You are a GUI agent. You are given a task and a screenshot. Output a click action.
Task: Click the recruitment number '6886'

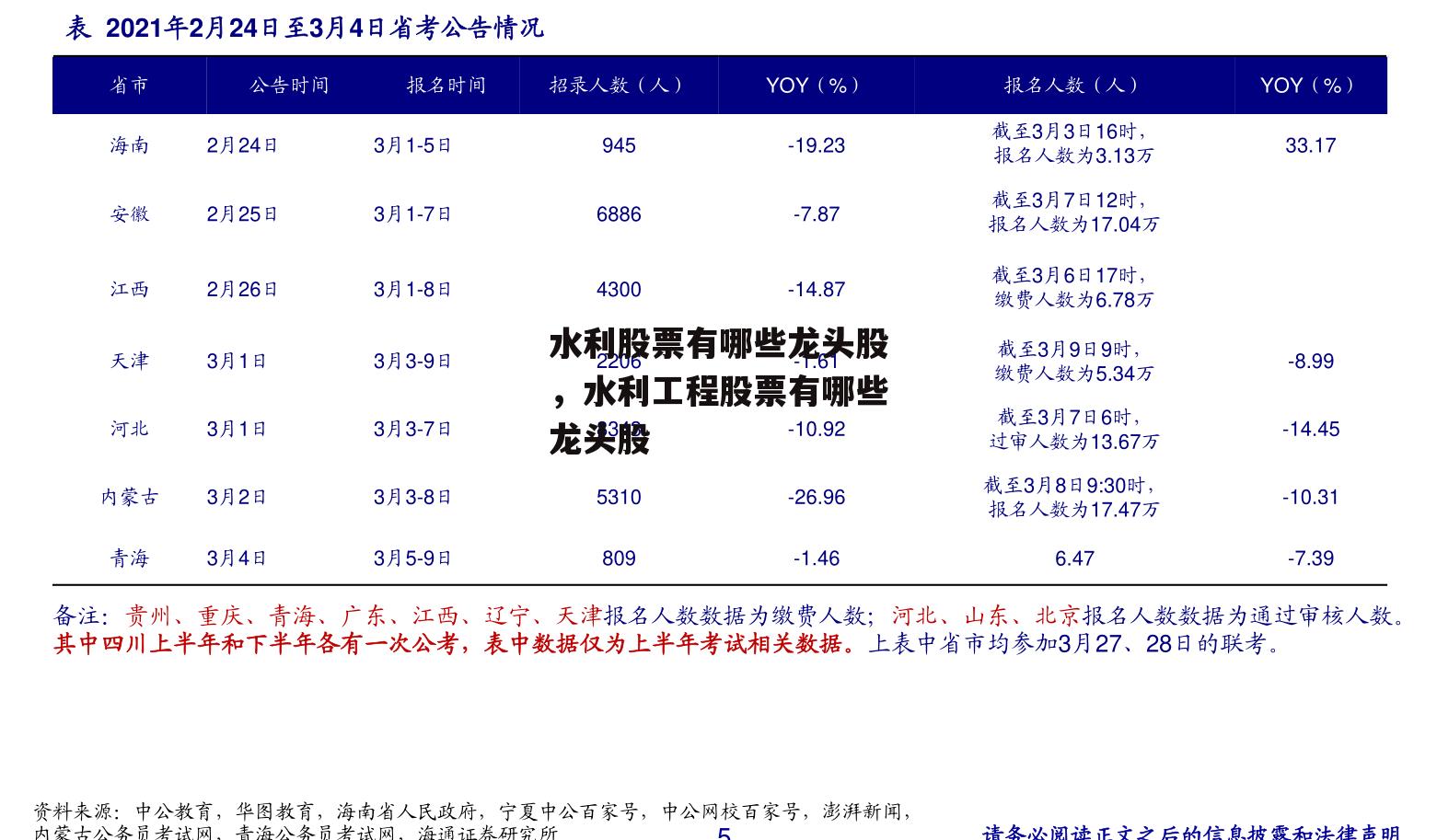pyautogui.click(x=619, y=214)
